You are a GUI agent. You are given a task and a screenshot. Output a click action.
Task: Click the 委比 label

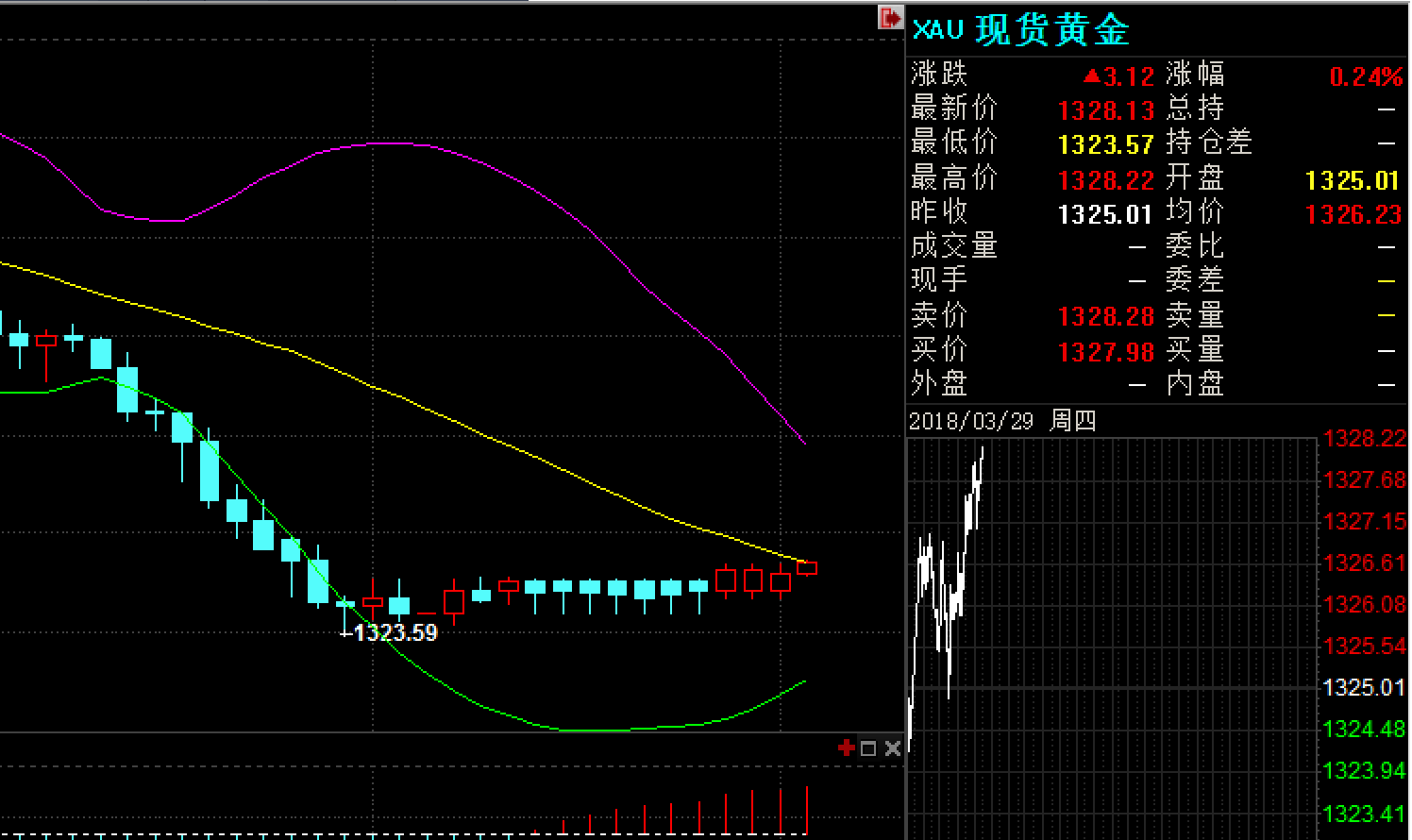pos(1195,246)
